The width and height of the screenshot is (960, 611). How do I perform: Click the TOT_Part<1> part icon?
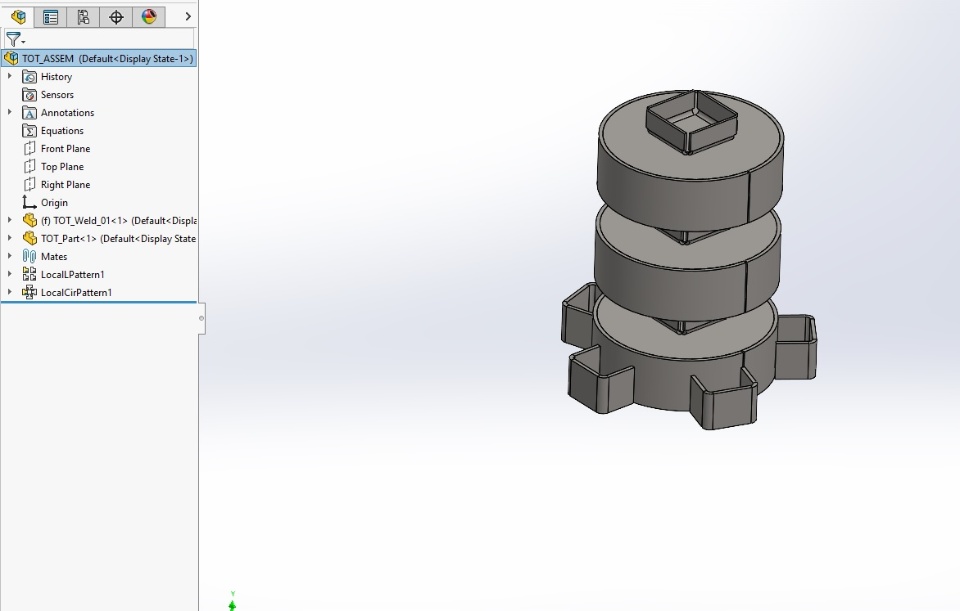tap(29, 238)
